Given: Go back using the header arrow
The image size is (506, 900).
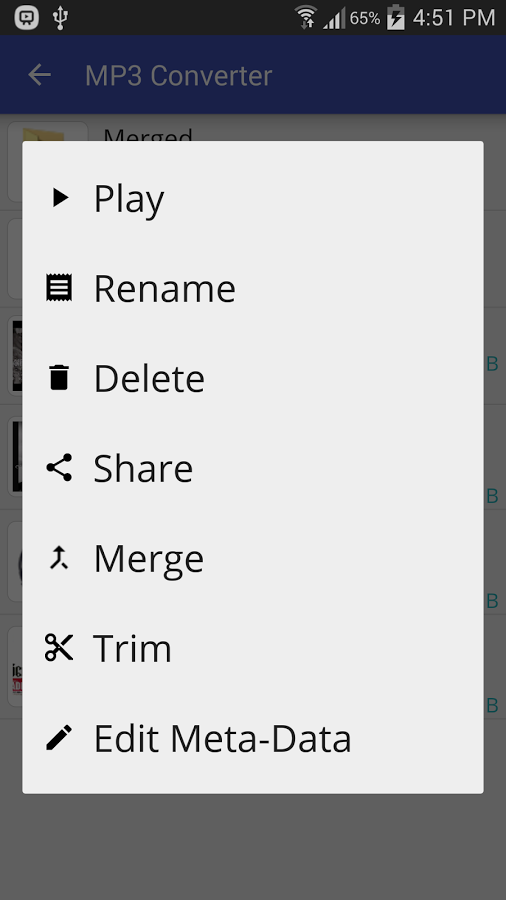Looking at the screenshot, I should point(40,75).
